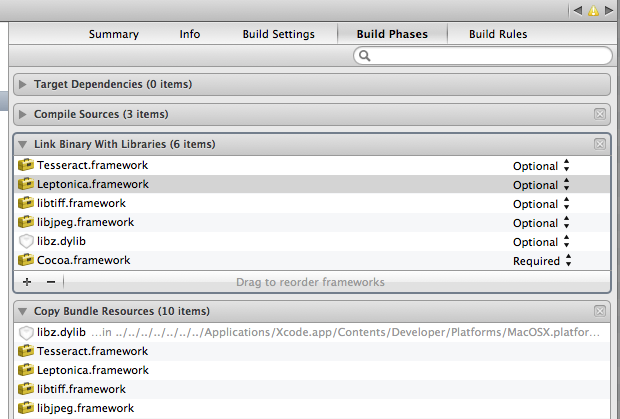Collapse the Copy Bundle Resources section

[23, 311]
